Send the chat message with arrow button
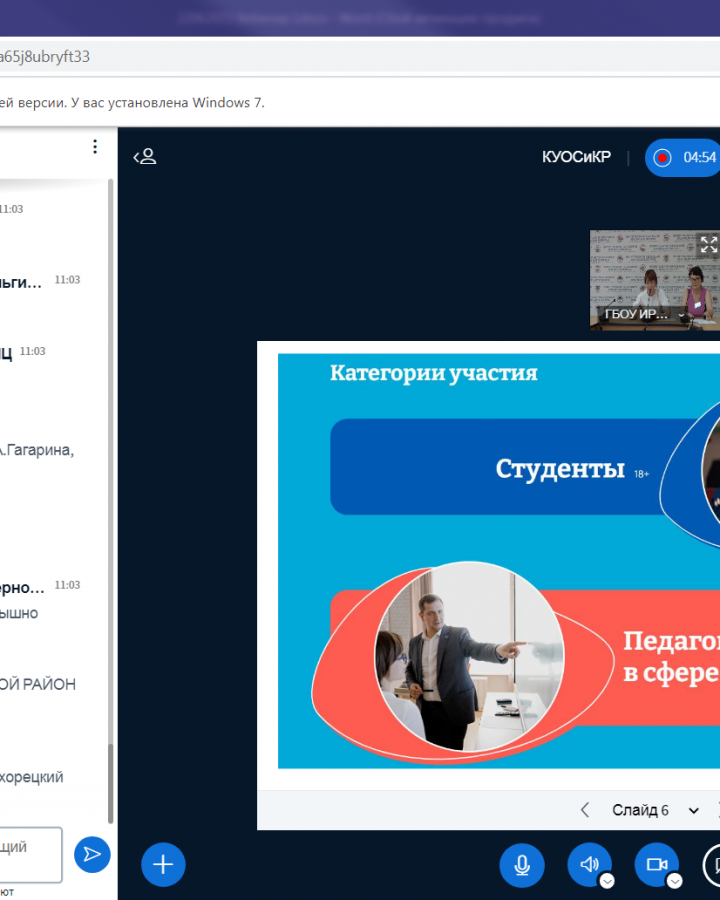The height and width of the screenshot is (900, 720). pyautogui.click(x=92, y=854)
